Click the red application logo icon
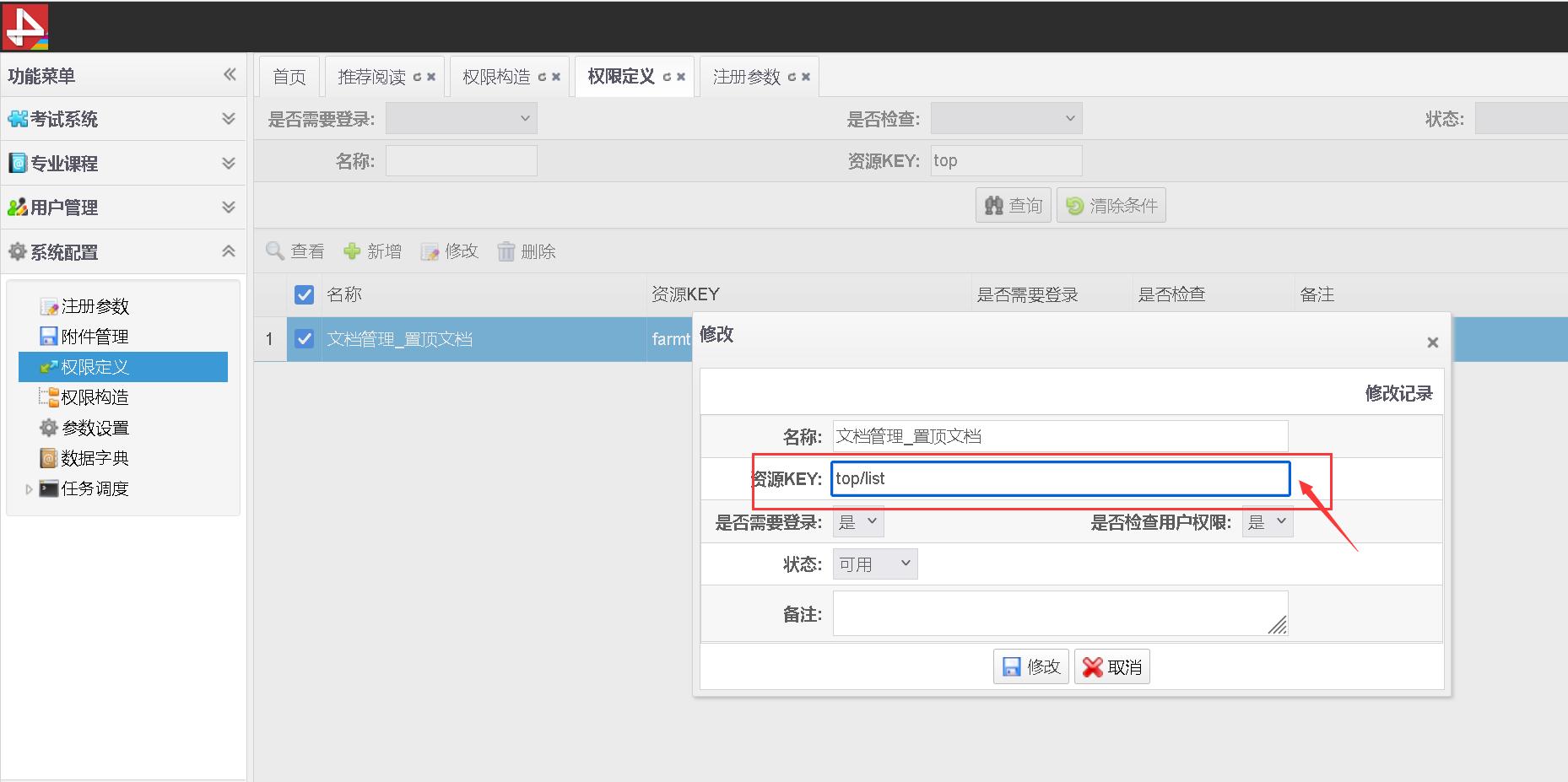Image resolution: width=1568 pixels, height=782 pixels. click(25, 26)
